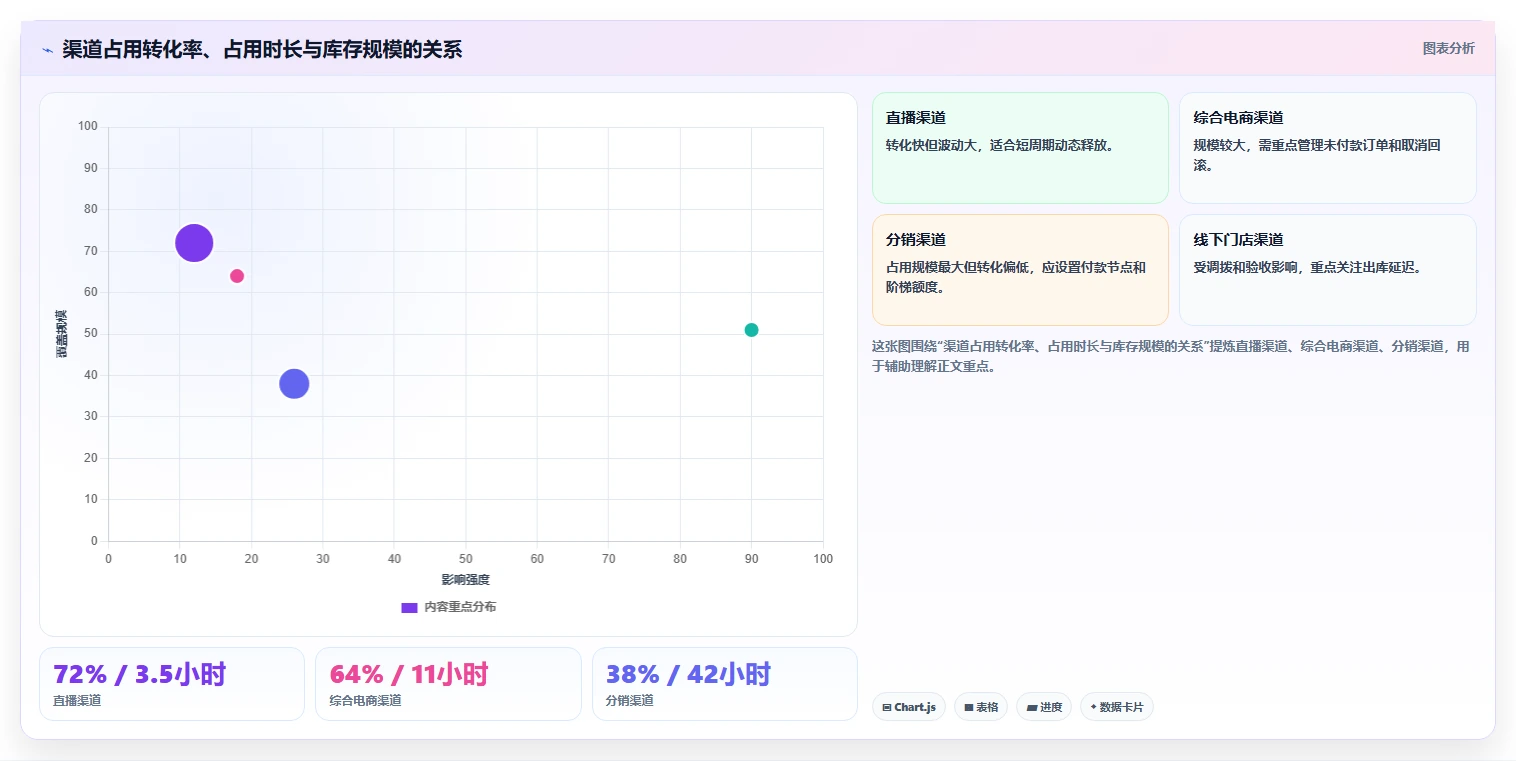Open the 线下门店渠道 insight card
1516x761 pixels.
[1327, 270]
